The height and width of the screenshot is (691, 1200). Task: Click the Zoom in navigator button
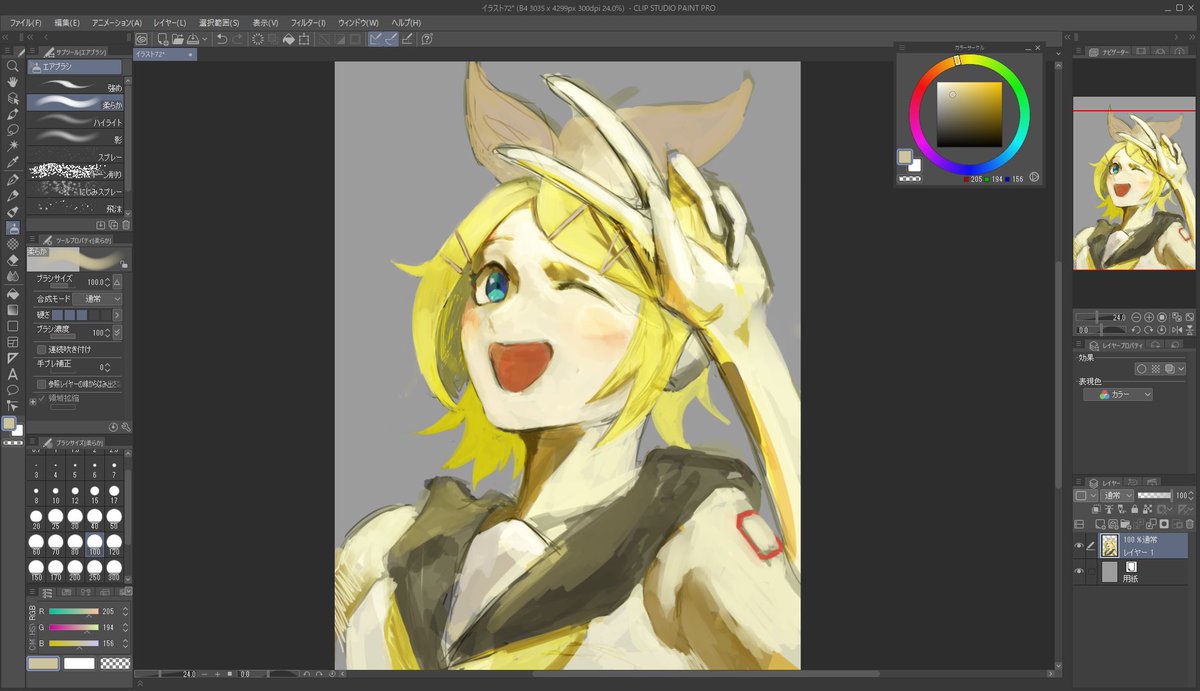1149,317
